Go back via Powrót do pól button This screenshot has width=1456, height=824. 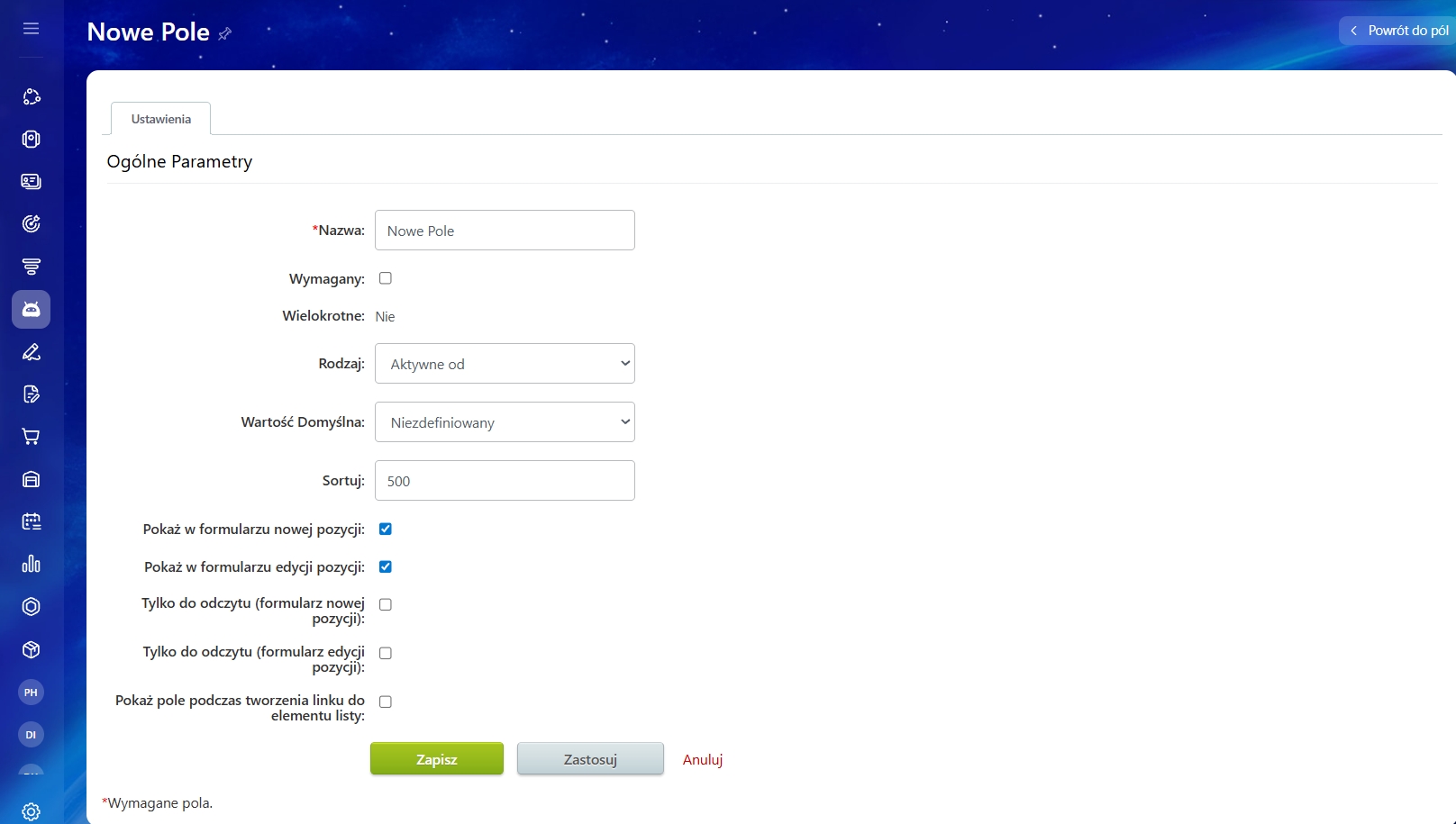1397,31
